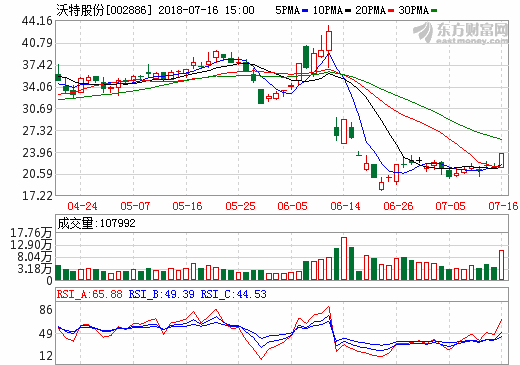The height and width of the screenshot is (365, 520).
Task: Select the 06-14 date label
Action: coord(345,206)
